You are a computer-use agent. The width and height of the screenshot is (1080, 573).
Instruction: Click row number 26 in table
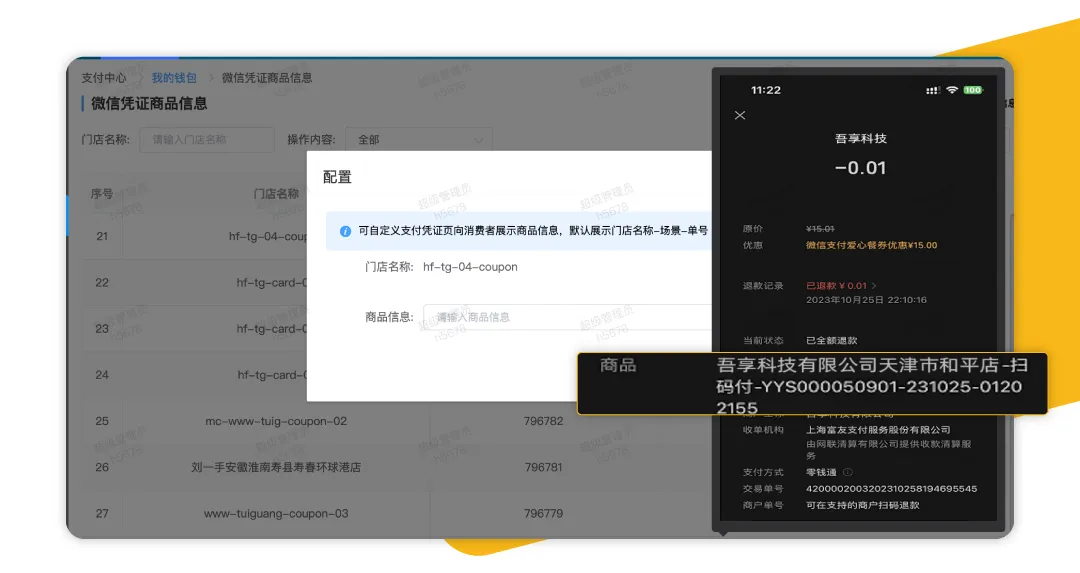[x=102, y=467]
